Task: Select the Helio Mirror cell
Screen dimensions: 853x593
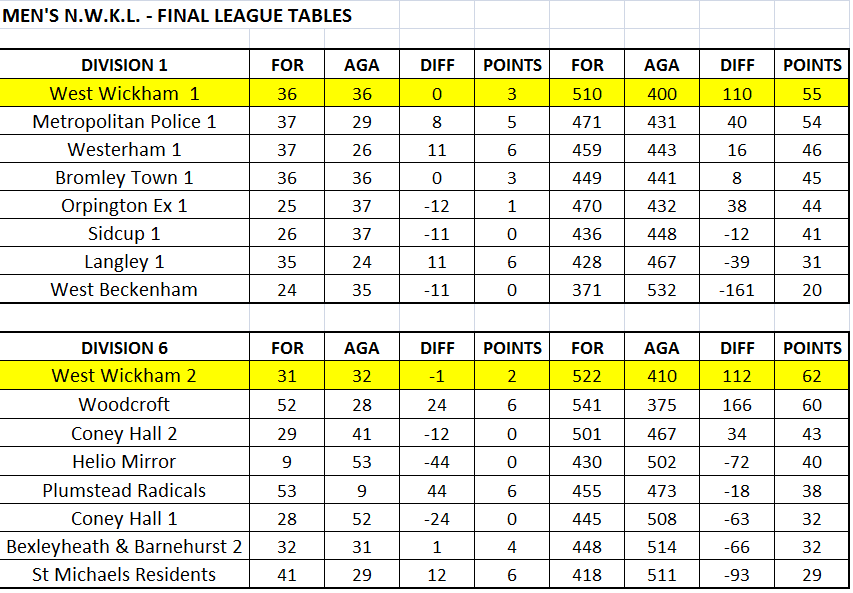Action: 125,461
